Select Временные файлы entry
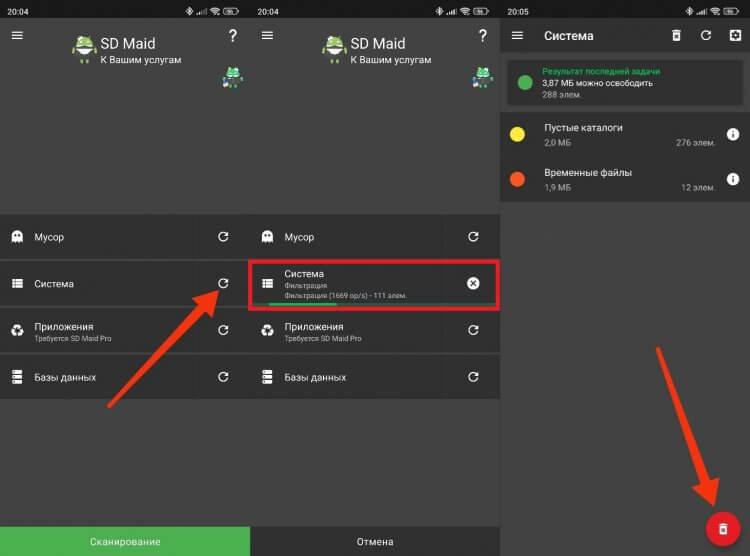The width and height of the screenshot is (750, 556). point(625,179)
